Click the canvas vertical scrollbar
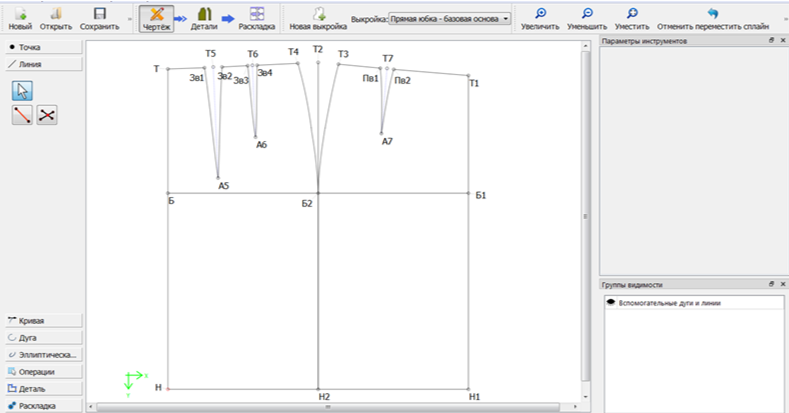The height and width of the screenshot is (413, 789). (x=585, y=216)
